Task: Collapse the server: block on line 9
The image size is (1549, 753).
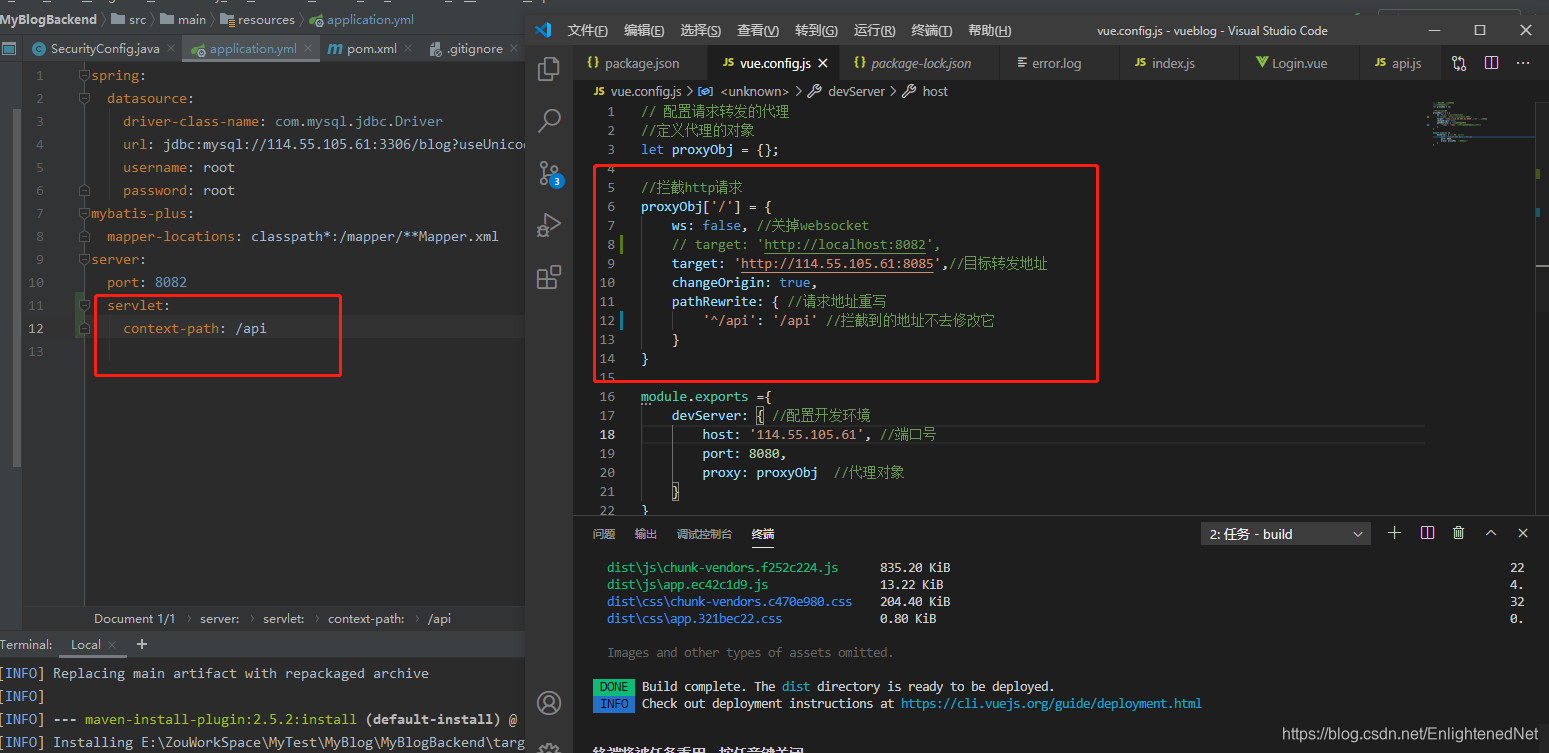Action: [83, 259]
